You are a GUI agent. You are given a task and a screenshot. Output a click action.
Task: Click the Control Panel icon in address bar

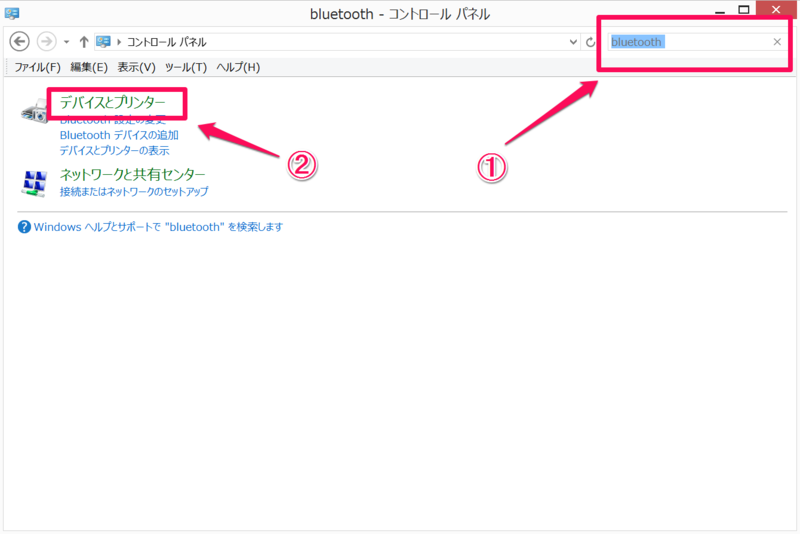pyautogui.click(x=104, y=42)
